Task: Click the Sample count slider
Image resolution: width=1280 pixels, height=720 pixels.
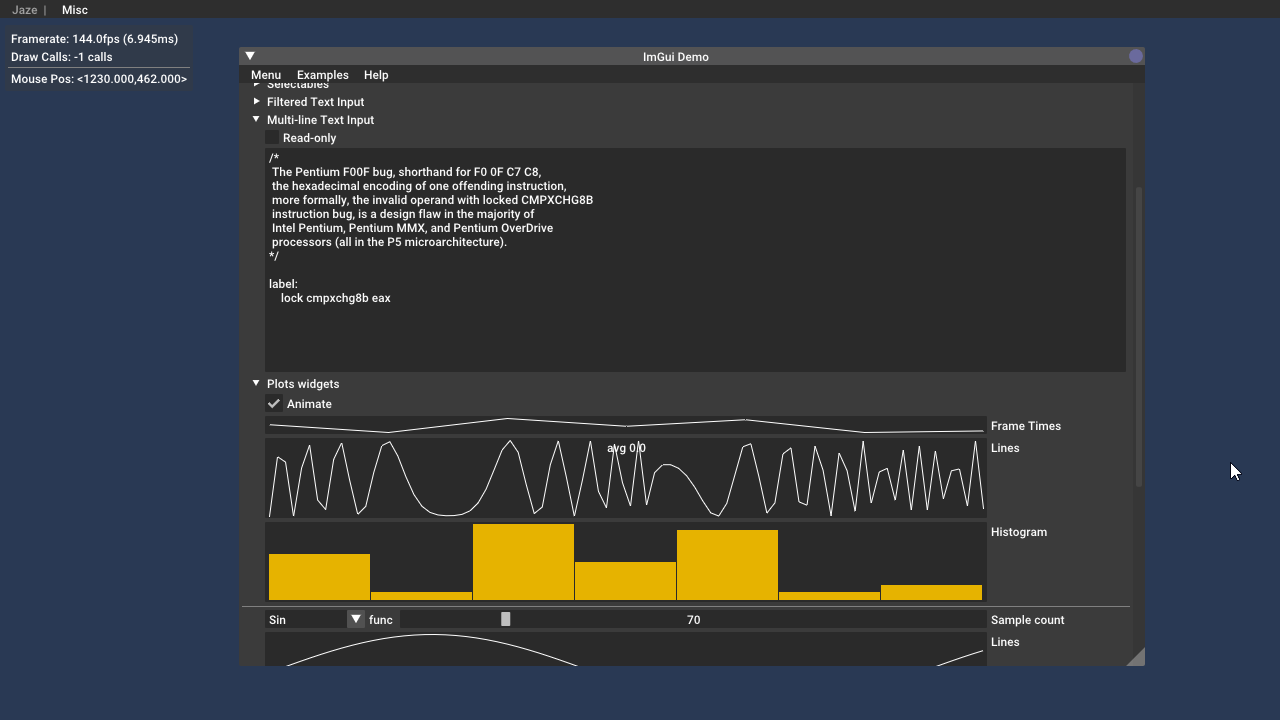Action: [693, 620]
